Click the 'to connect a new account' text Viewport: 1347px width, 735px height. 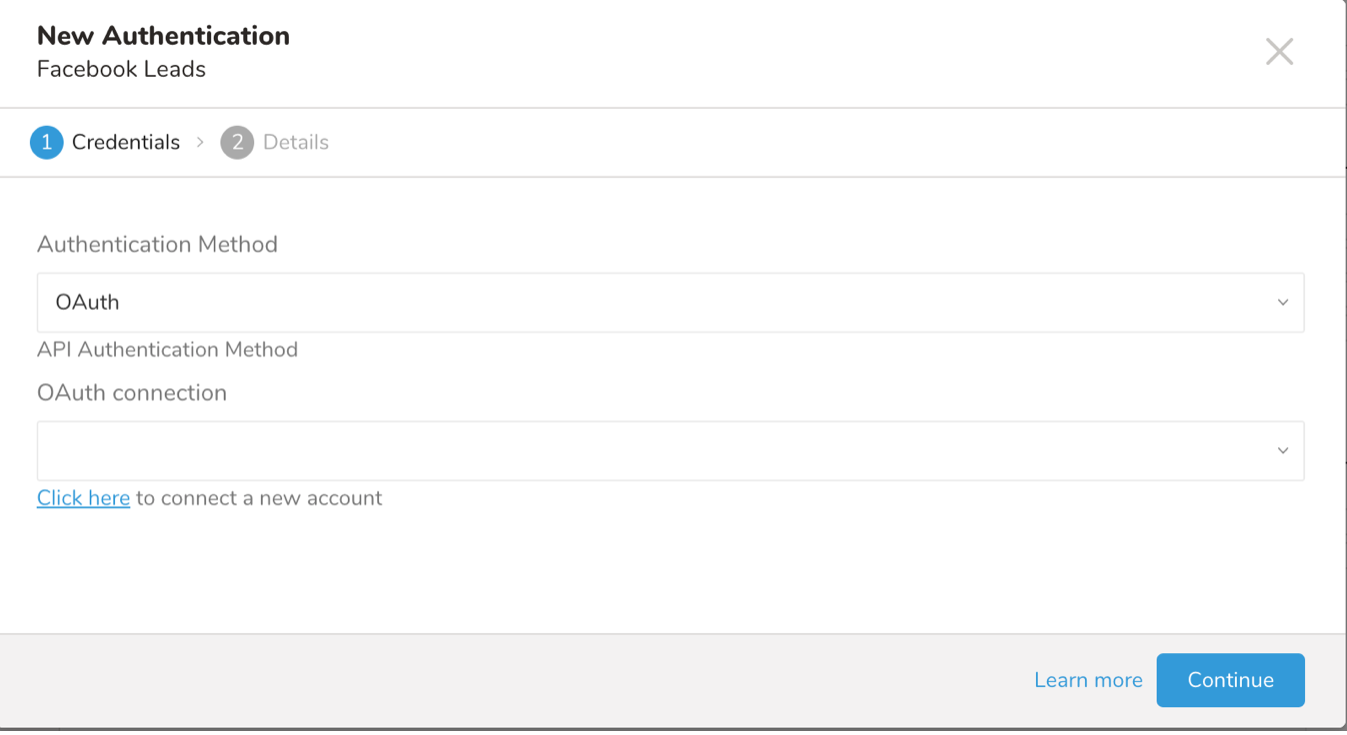(x=259, y=498)
